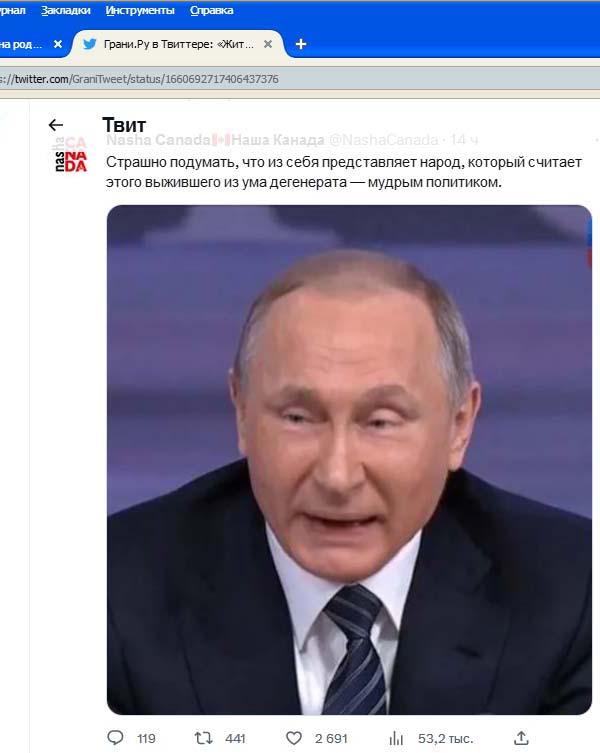Click the Twitter bird favicon on tab
The height and width of the screenshot is (753, 600).
[x=89, y=44]
